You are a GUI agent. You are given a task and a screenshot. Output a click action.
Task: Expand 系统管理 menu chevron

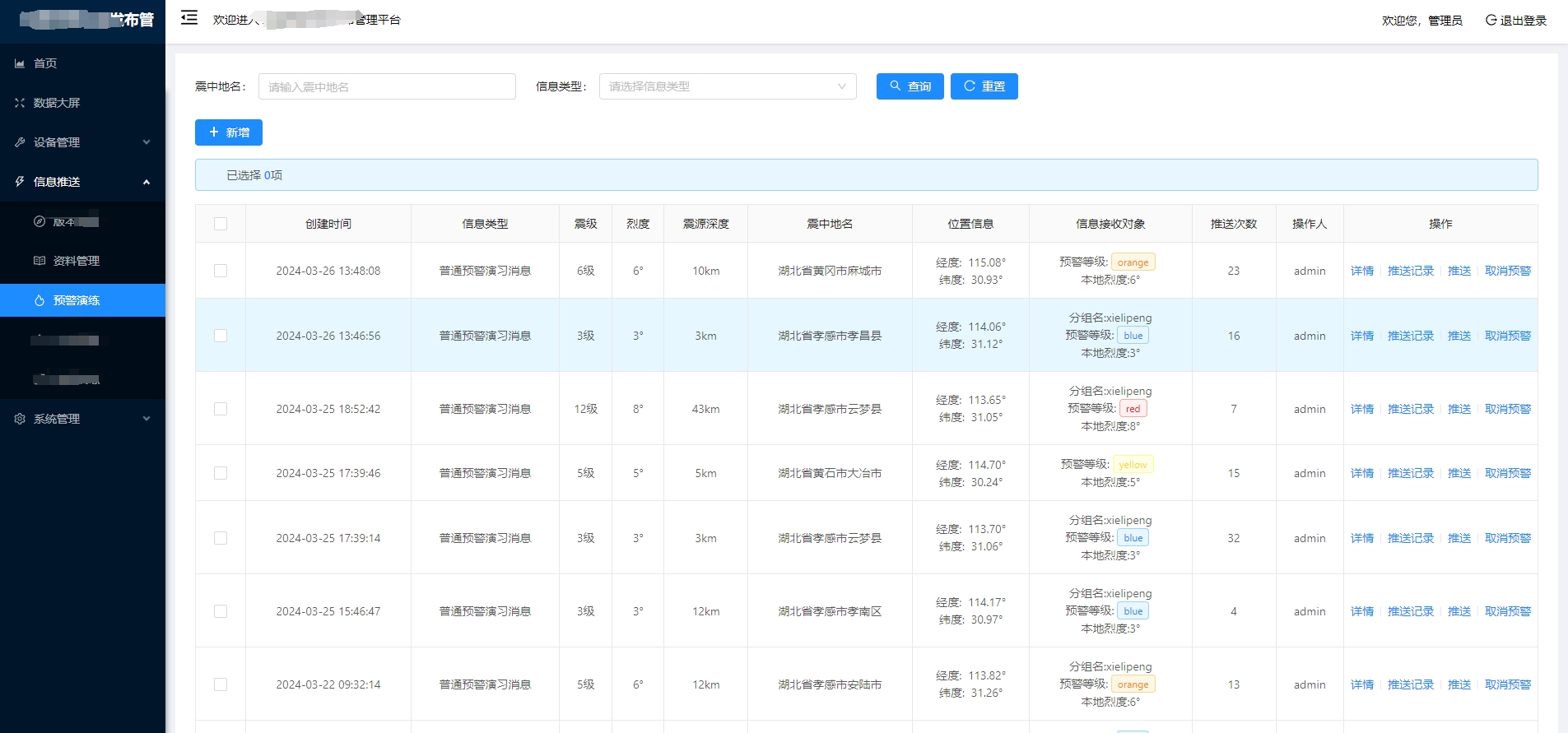[147, 419]
